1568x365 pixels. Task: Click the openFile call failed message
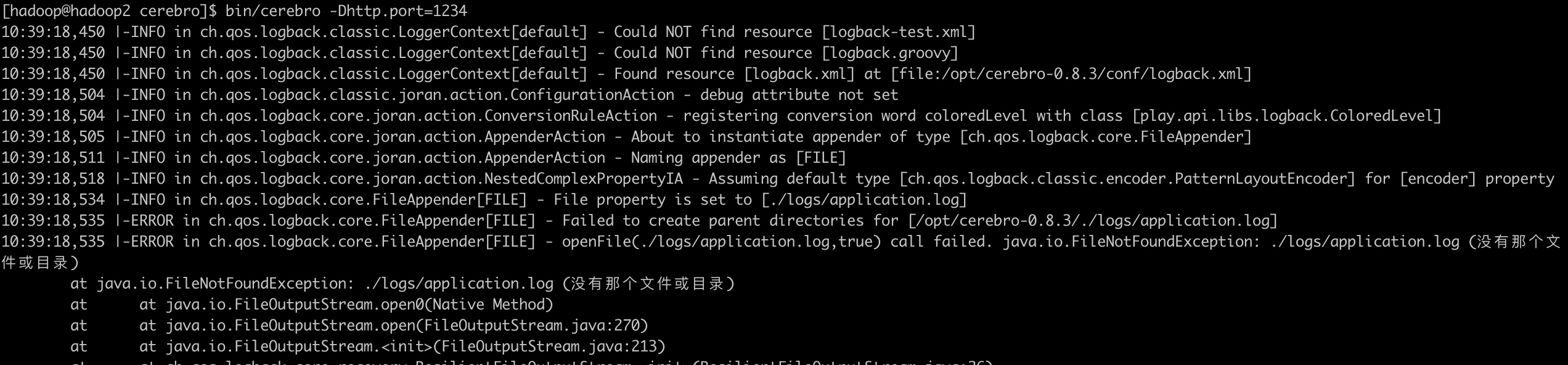pyautogui.click(x=777, y=242)
